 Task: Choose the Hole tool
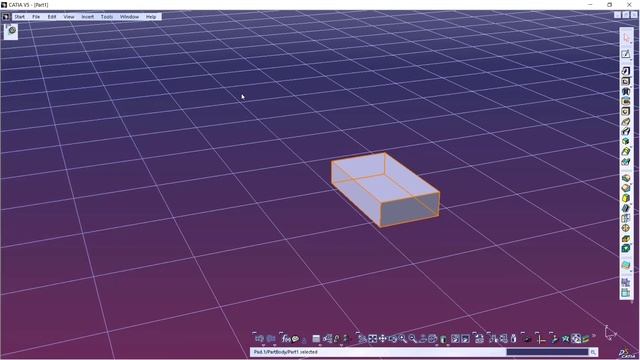click(626, 111)
